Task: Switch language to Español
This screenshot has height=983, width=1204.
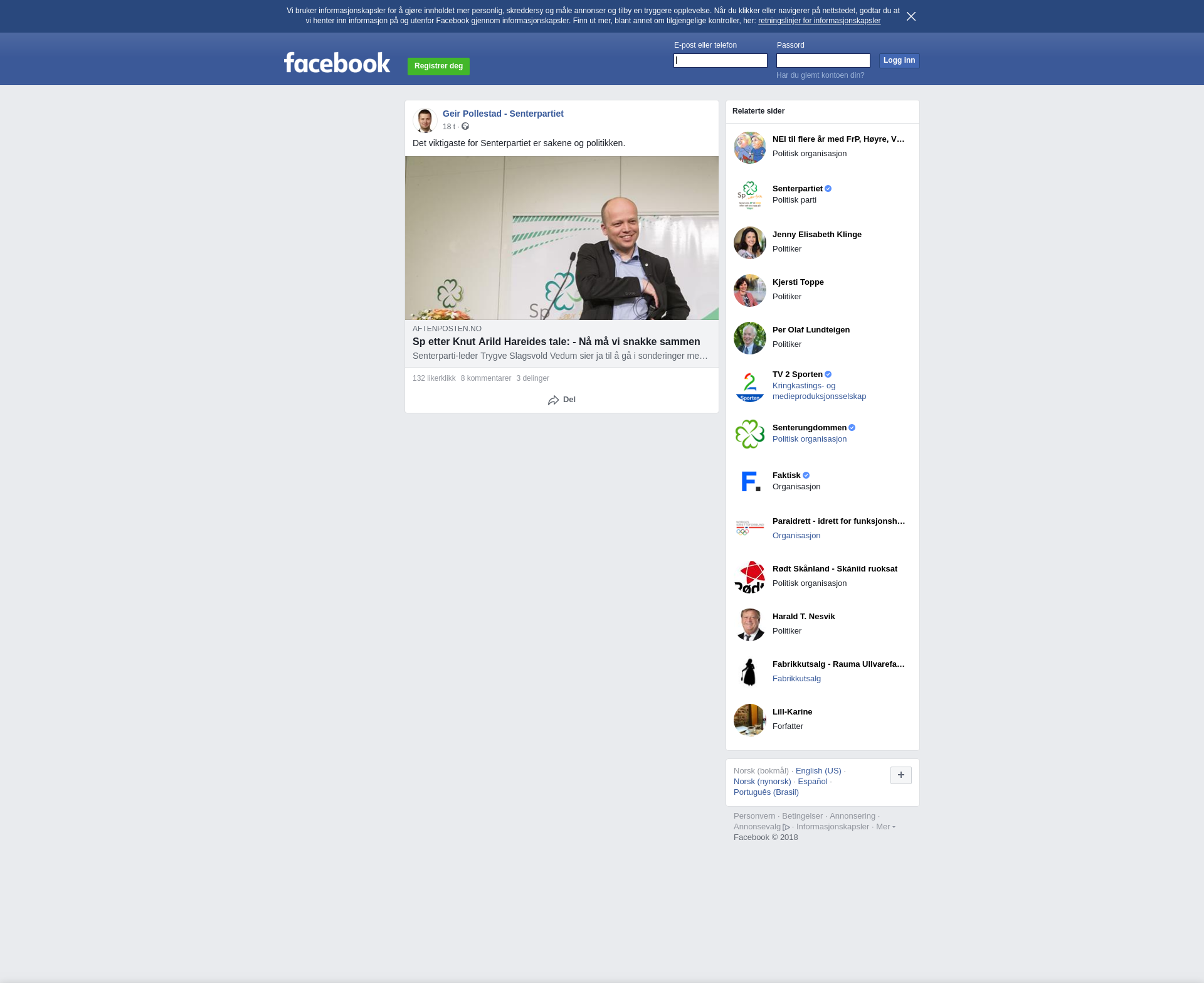Action: point(813,782)
